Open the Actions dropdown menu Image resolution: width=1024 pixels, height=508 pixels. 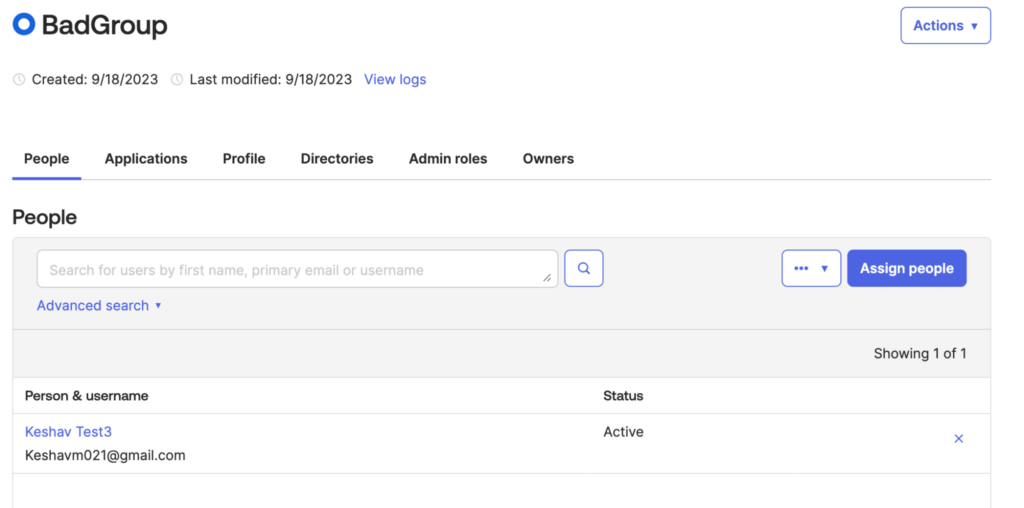[945, 26]
